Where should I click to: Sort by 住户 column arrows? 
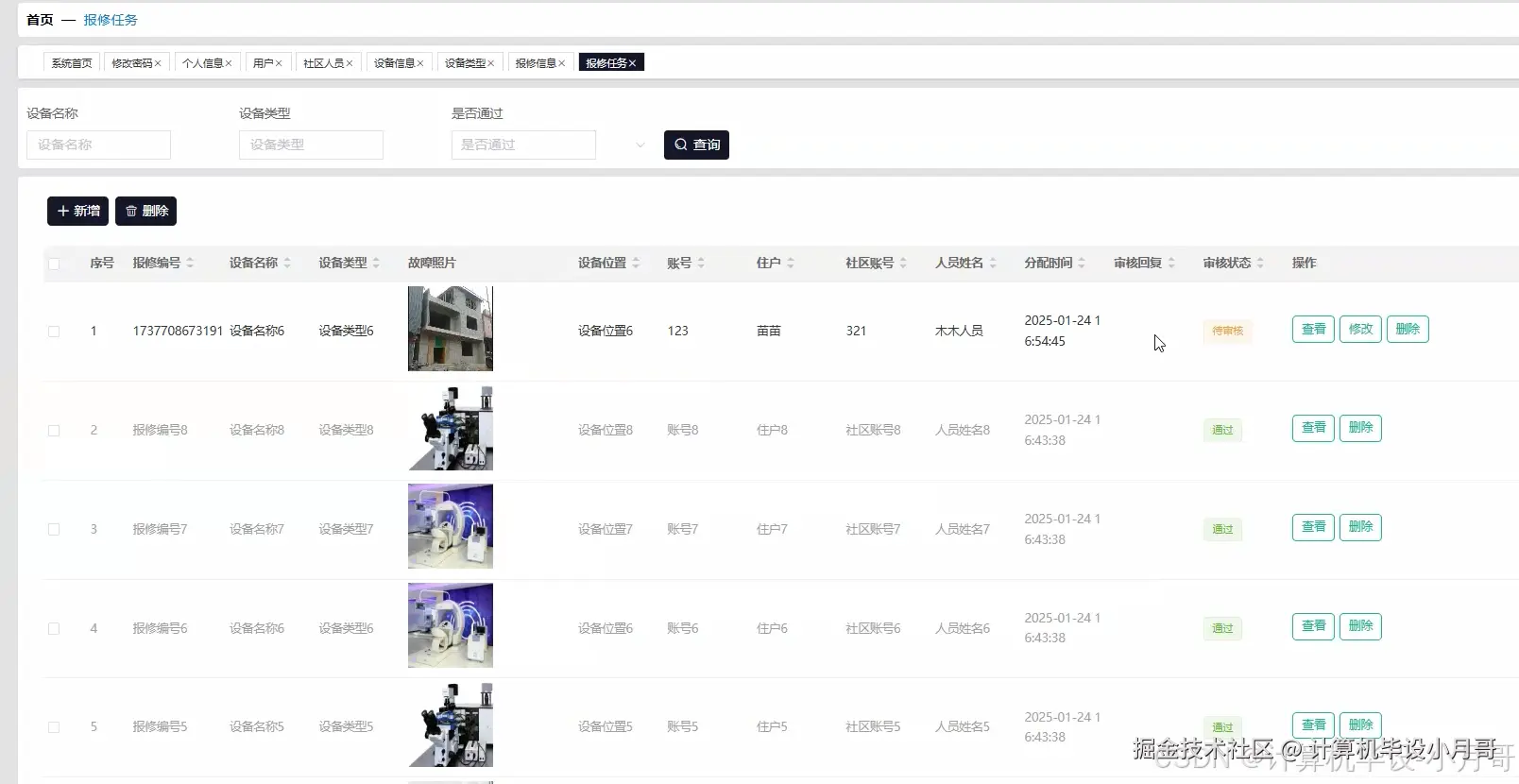791,263
